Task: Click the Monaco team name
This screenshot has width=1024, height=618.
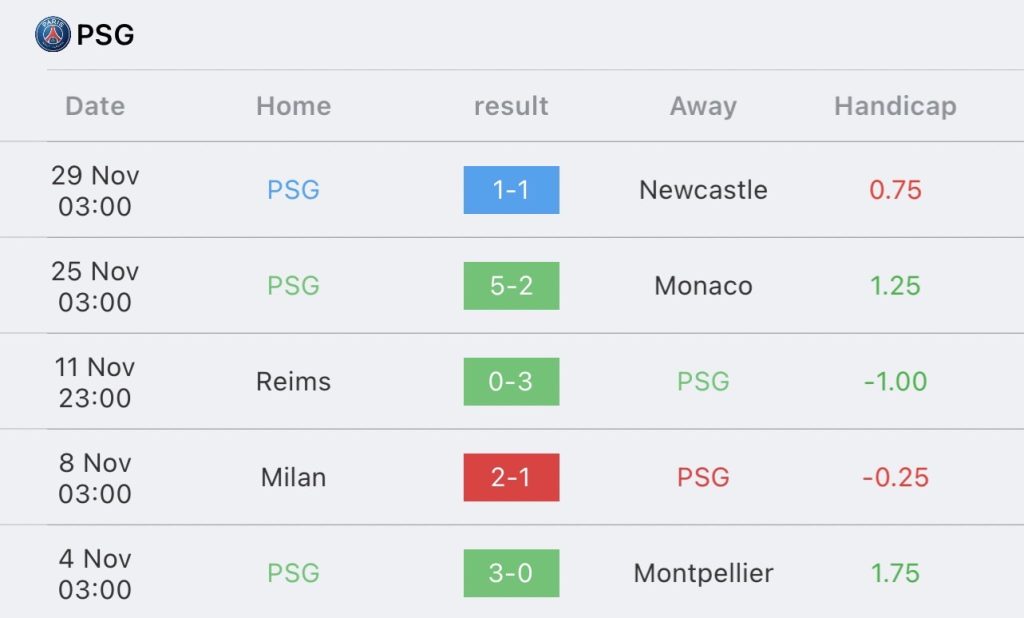Action: coord(703,285)
